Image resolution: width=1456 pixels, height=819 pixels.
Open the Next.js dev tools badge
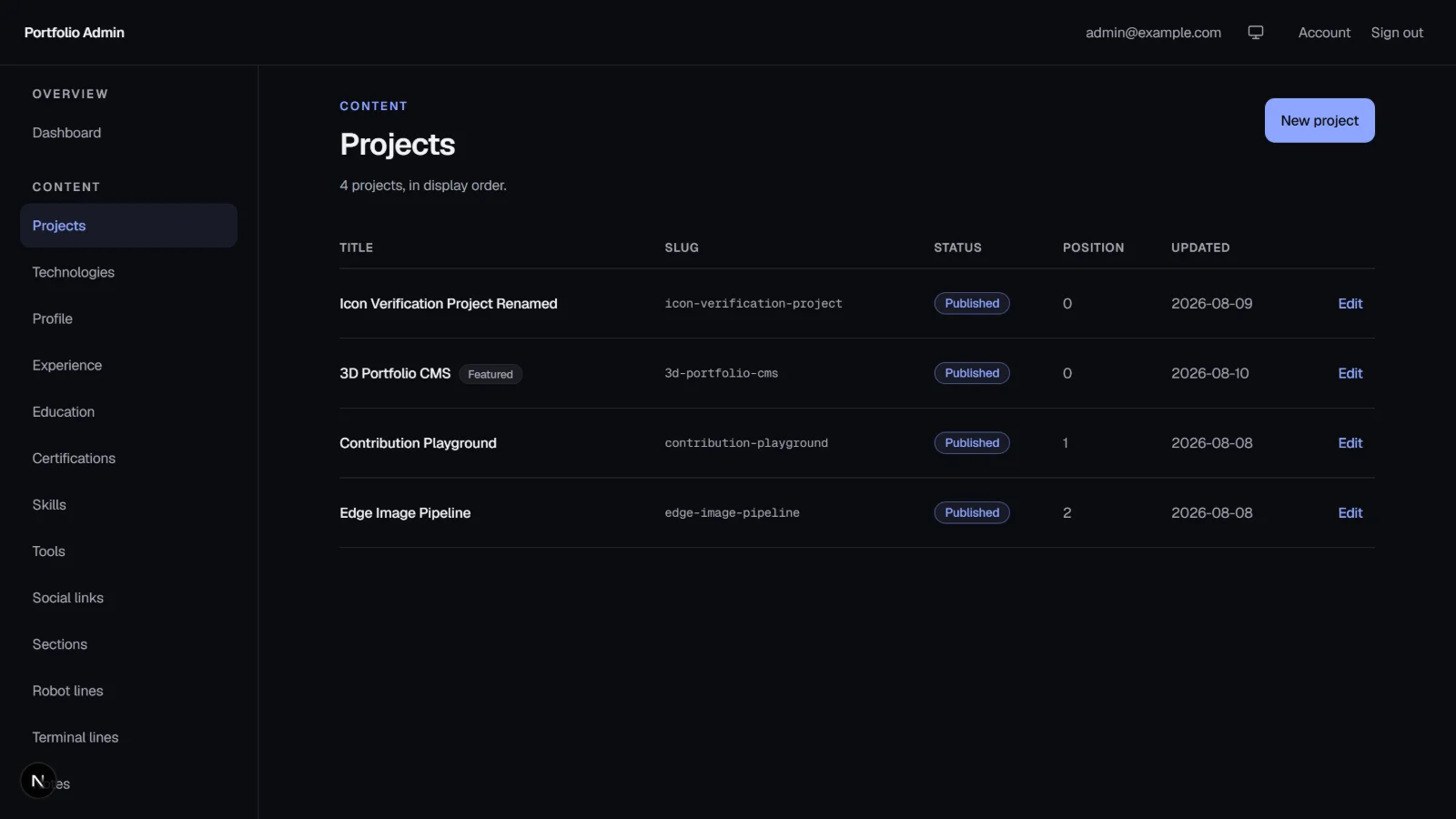pos(38,781)
